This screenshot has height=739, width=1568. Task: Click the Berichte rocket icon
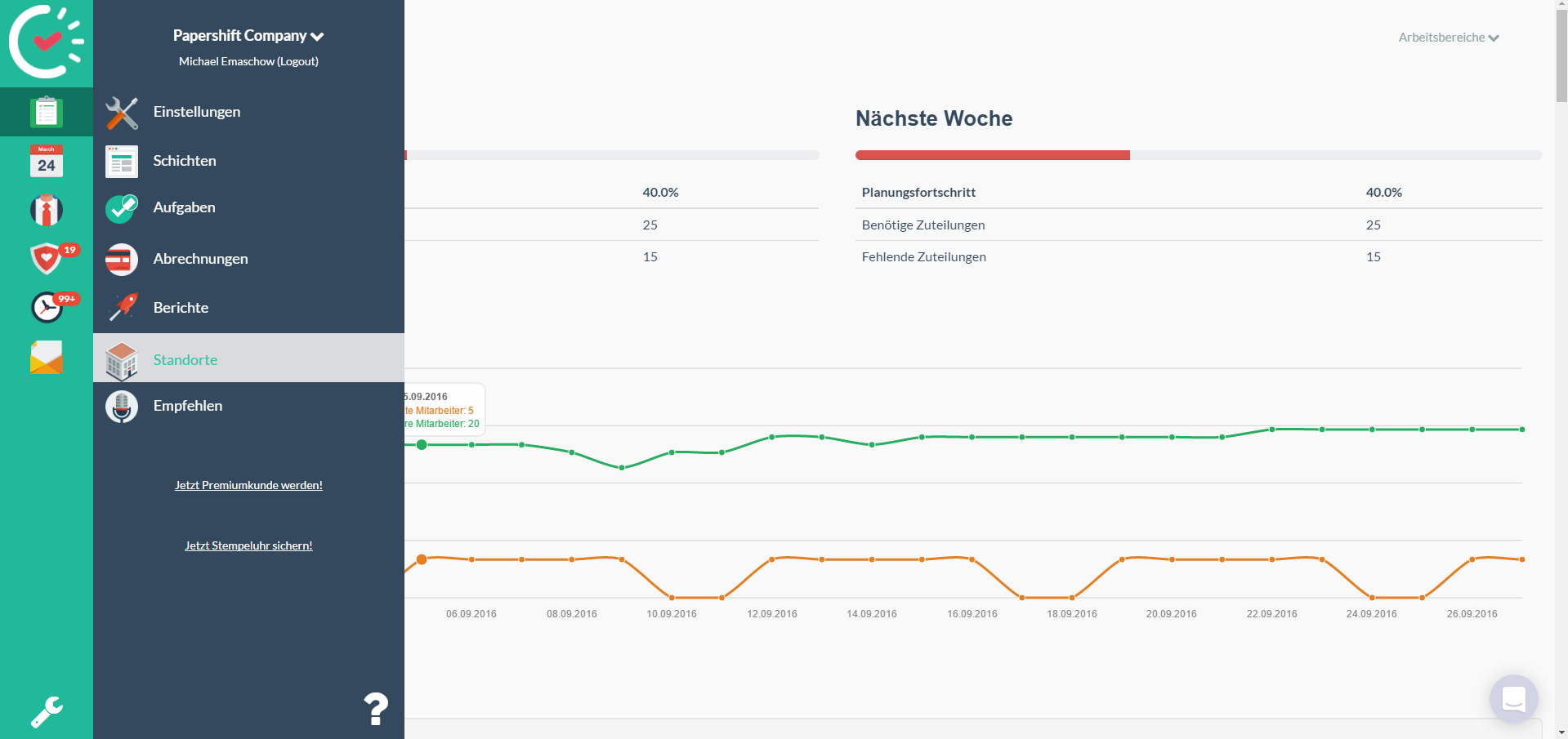click(x=123, y=307)
